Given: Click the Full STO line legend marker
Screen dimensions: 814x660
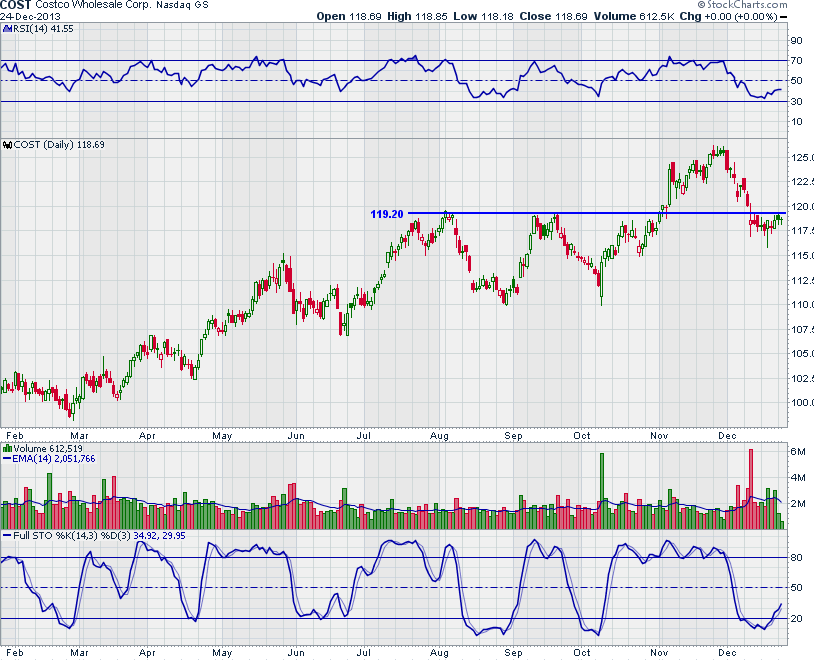Looking at the screenshot, I should pyautogui.click(x=7, y=535).
